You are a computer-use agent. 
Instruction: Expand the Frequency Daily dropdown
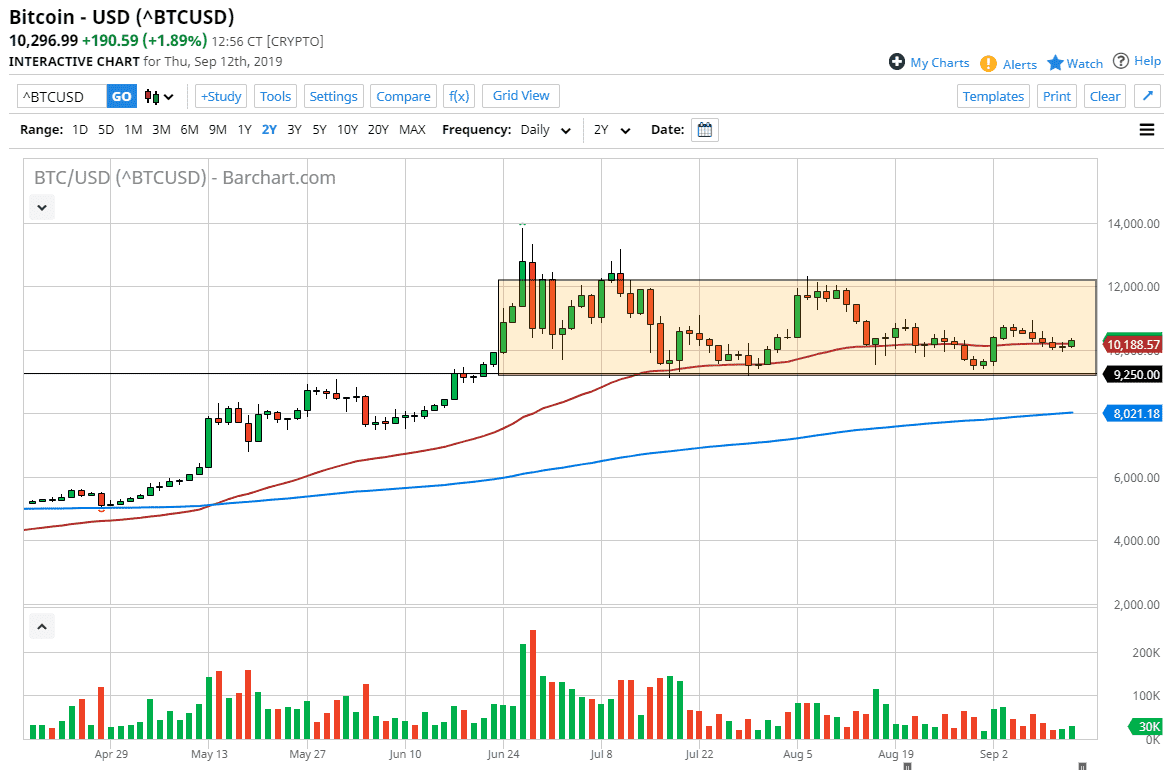coord(546,130)
